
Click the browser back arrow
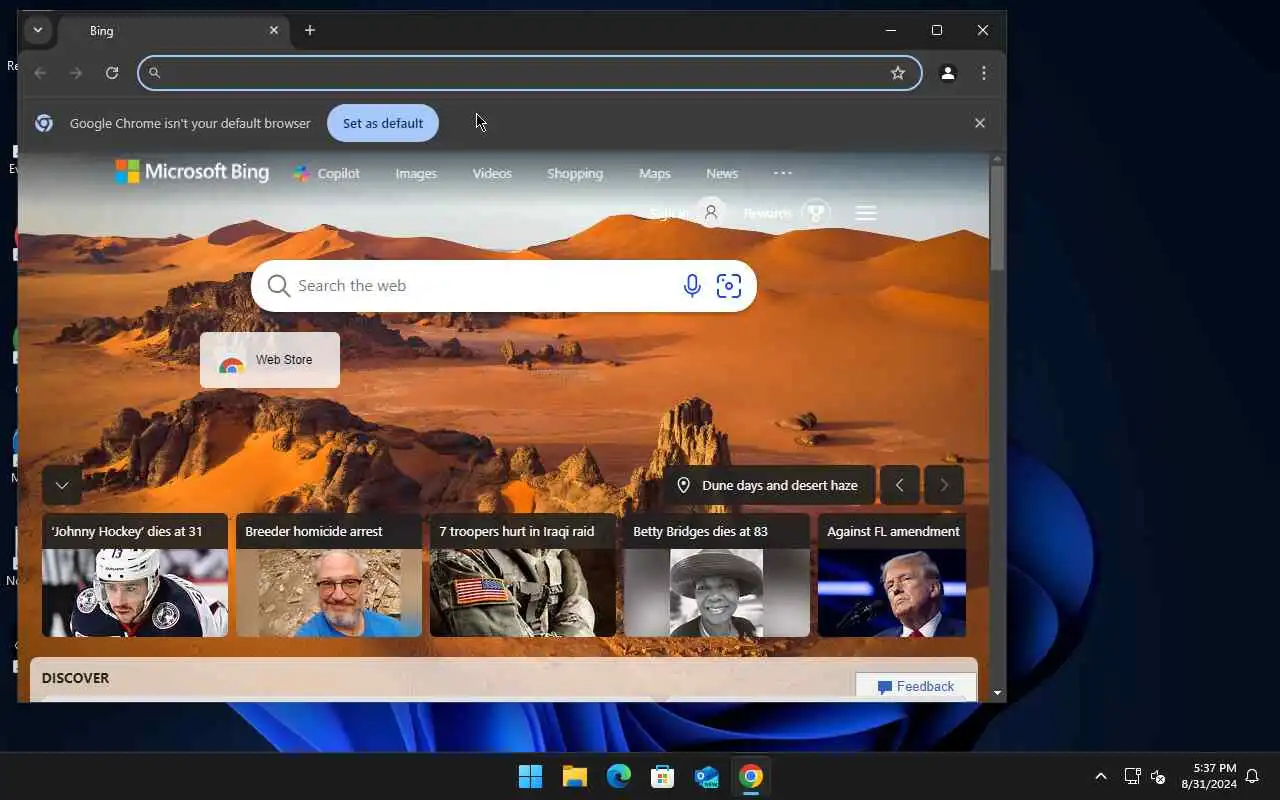[x=40, y=73]
